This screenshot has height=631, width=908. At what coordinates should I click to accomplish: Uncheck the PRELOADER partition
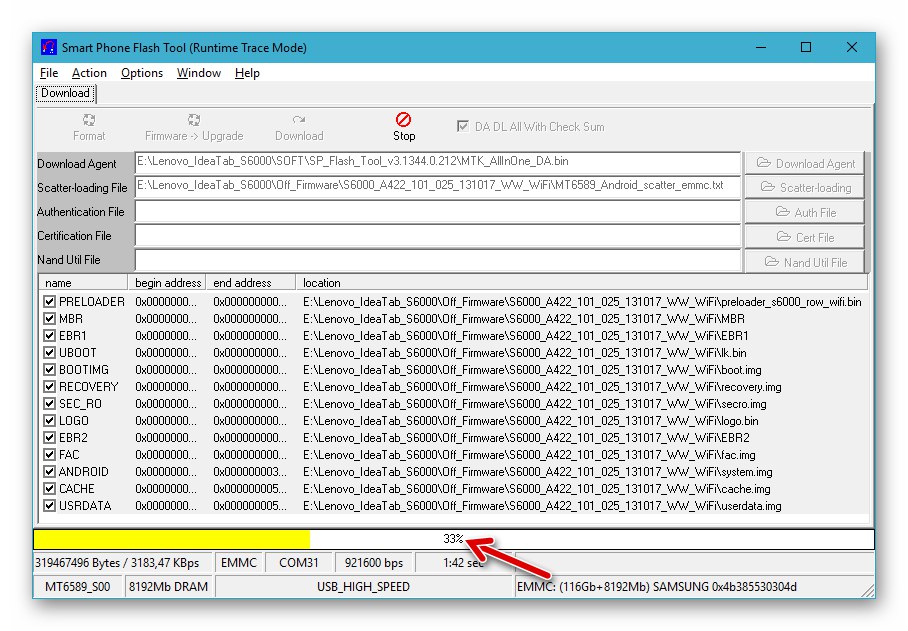pos(49,301)
